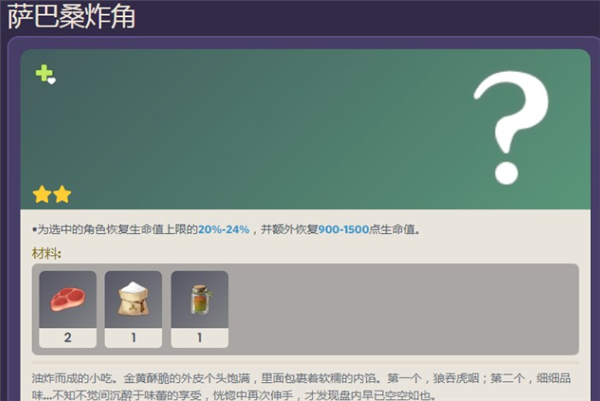Click the 油炸而成的小吃 flavor text paragraph
600x401 pixels.
click(300, 379)
